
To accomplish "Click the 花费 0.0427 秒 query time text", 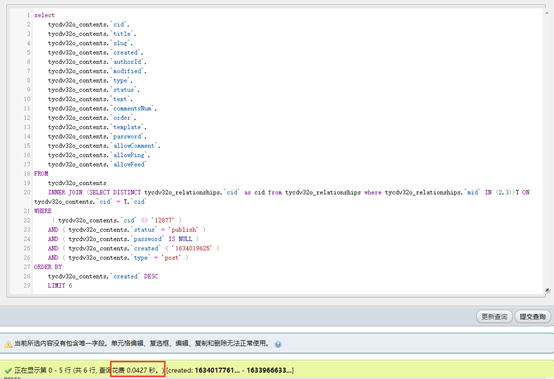I will [x=135, y=370].
